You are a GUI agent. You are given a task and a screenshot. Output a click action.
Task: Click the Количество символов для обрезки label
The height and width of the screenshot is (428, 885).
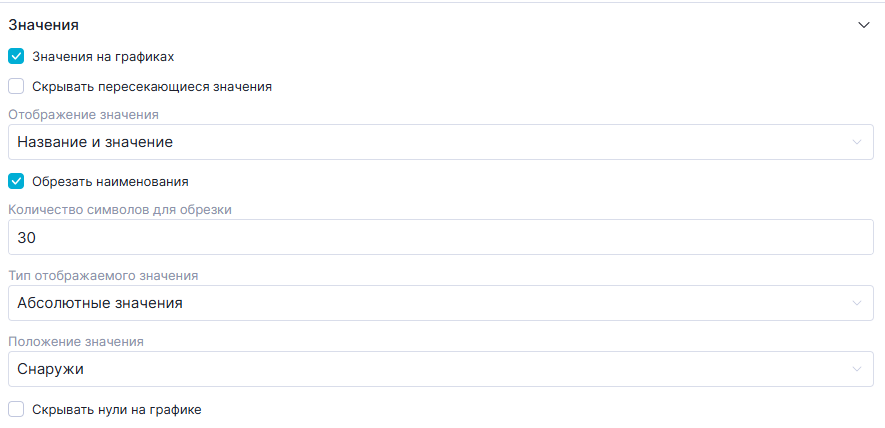click(120, 210)
